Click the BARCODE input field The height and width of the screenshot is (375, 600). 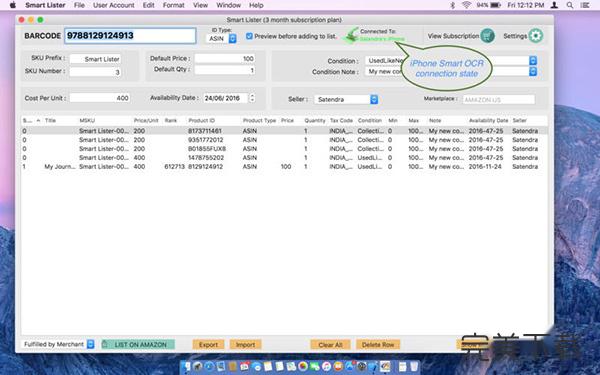click(x=130, y=36)
